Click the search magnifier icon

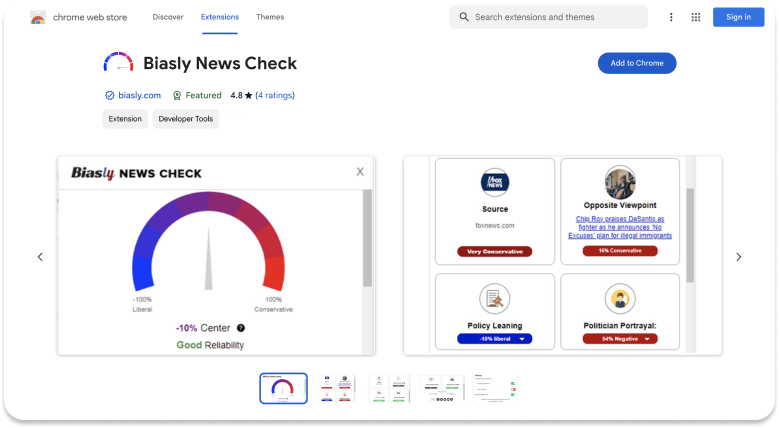pos(464,17)
